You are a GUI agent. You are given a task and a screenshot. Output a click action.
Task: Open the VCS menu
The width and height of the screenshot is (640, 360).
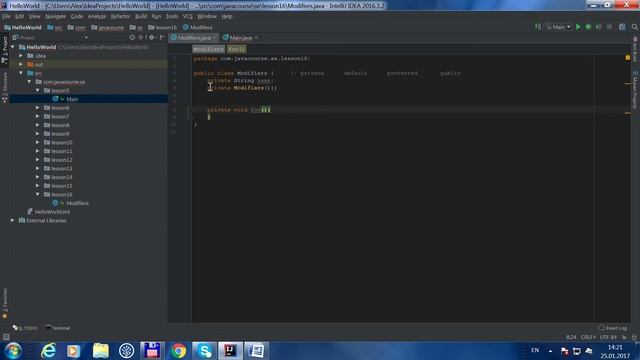point(187,16)
